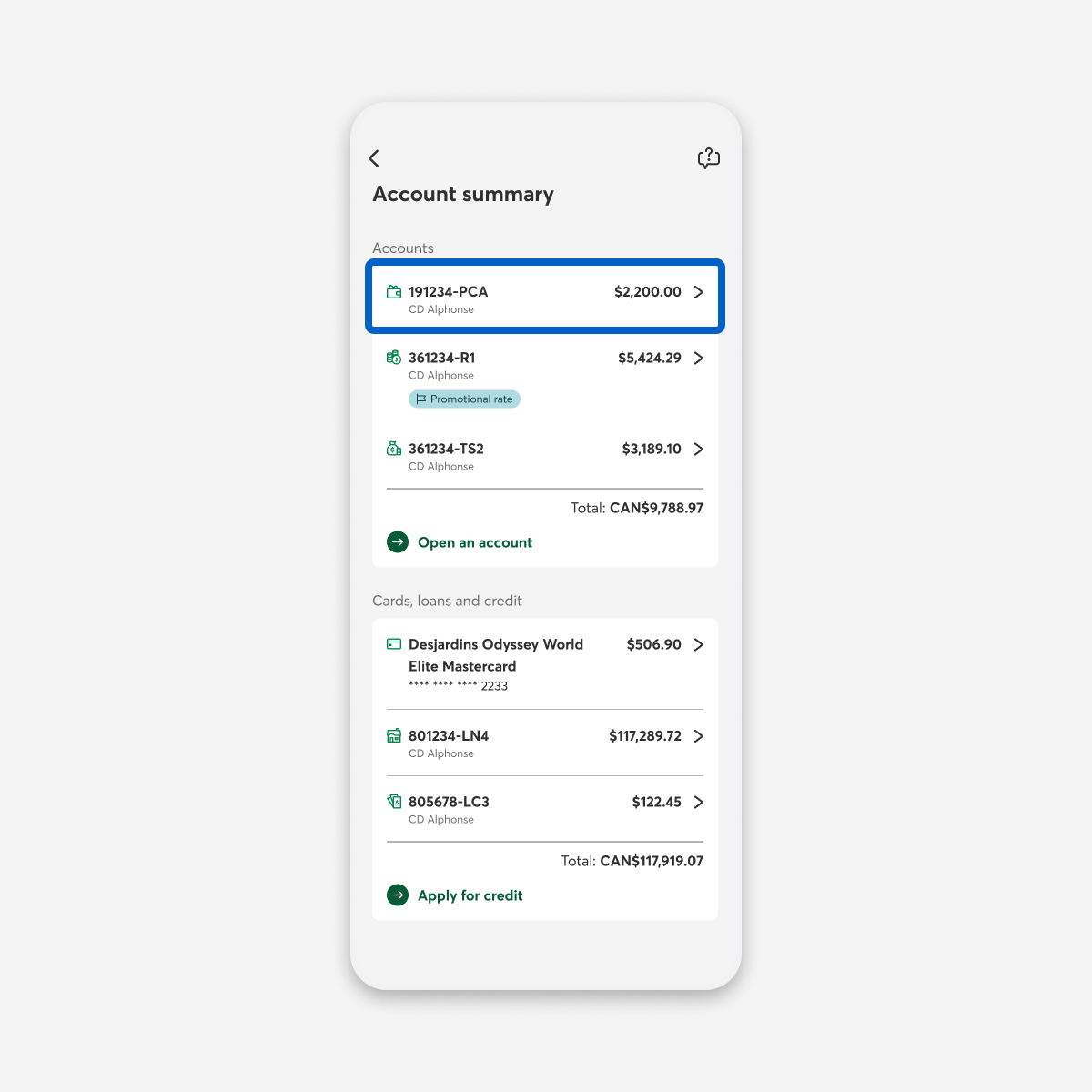Viewport: 1092px width, 1092px height.
Task: Select the Apply for credit link
Action: tap(470, 895)
